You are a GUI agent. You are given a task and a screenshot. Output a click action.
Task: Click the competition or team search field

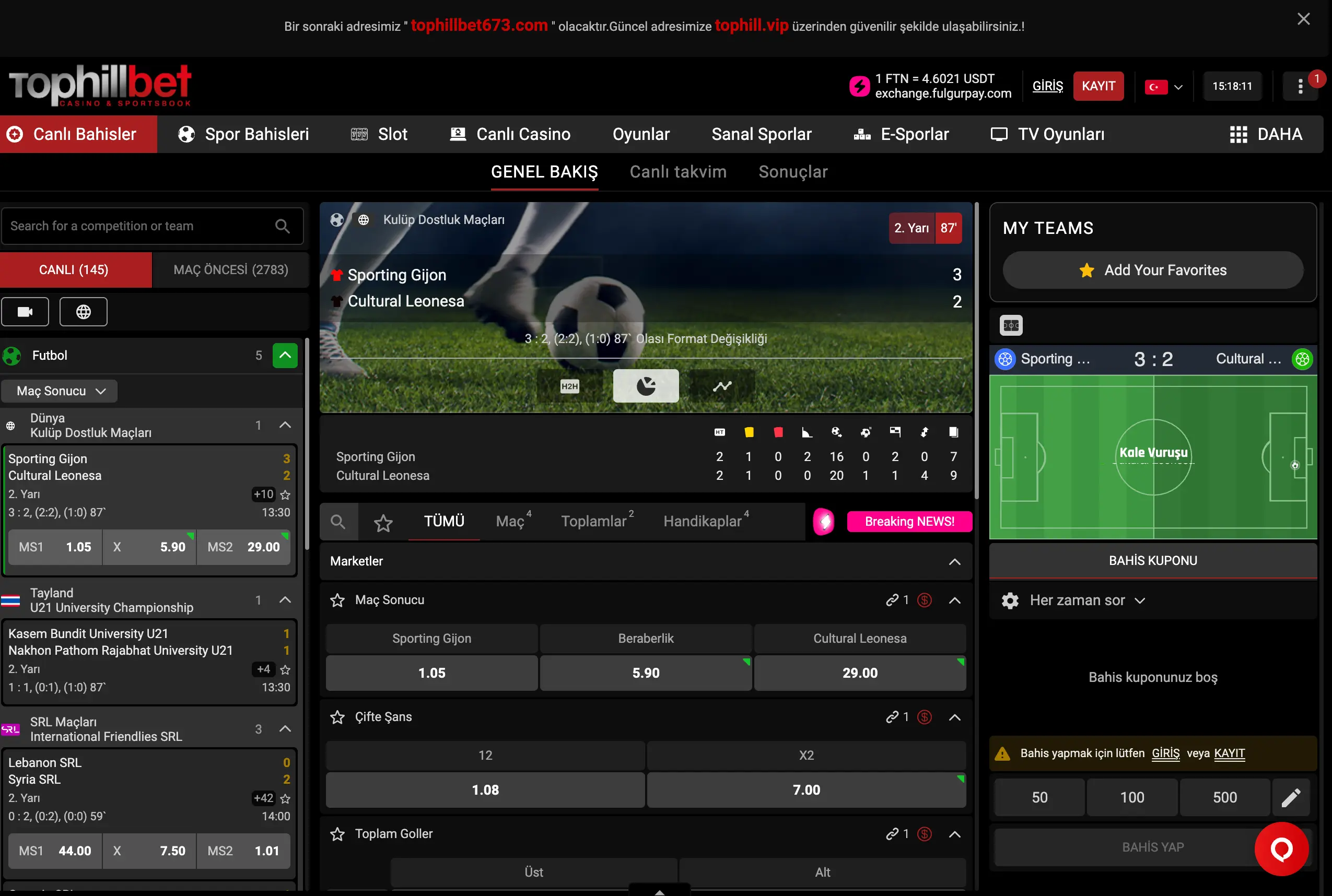tap(152, 226)
